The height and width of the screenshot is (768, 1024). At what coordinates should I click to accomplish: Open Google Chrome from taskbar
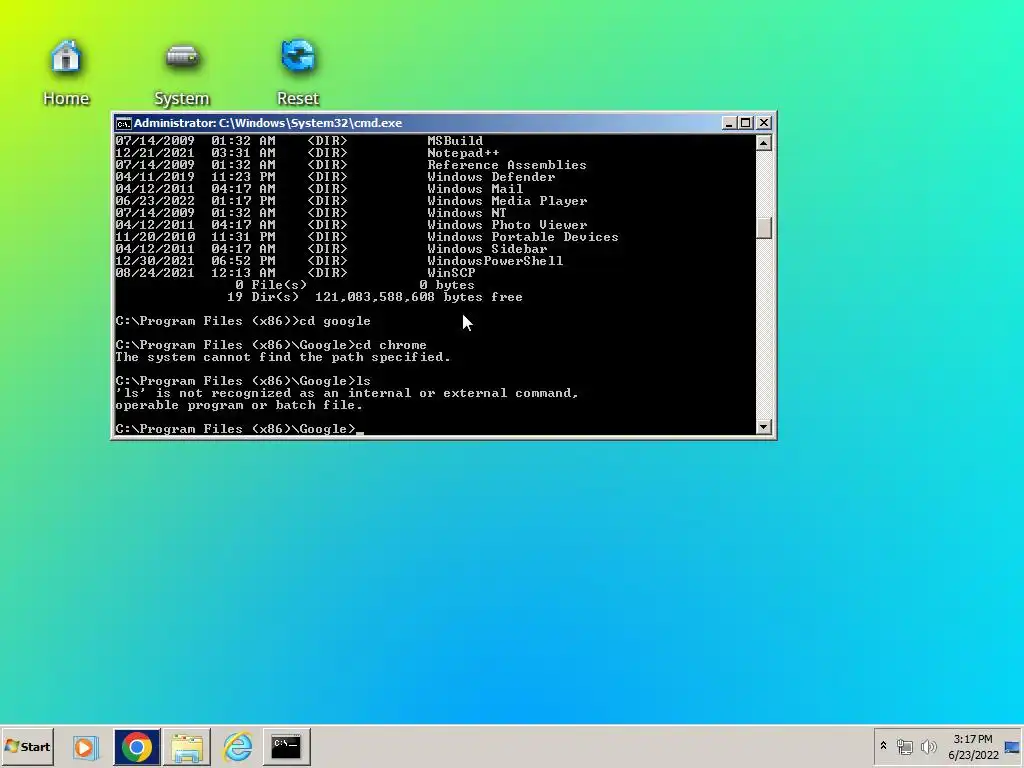click(136, 746)
